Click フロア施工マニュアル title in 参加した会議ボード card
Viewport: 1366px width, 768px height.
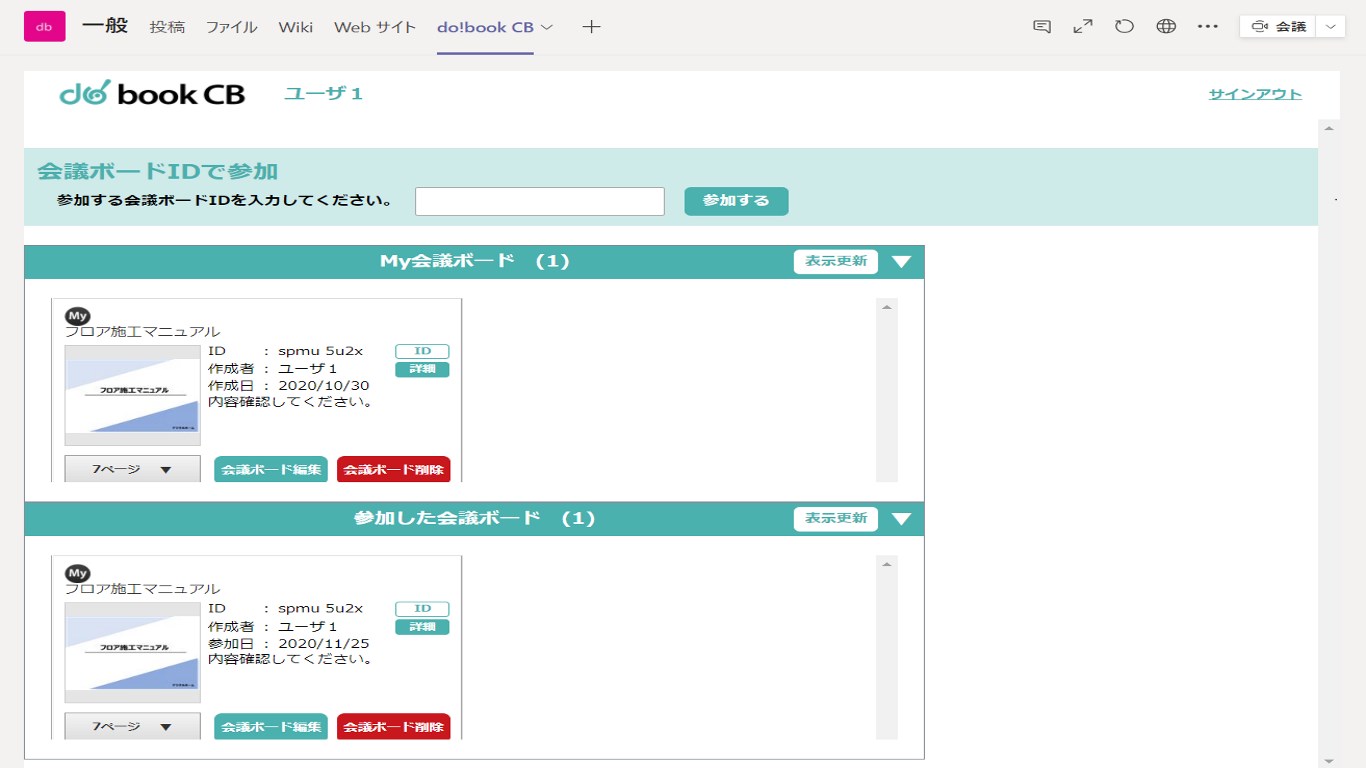click(x=143, y=589)
